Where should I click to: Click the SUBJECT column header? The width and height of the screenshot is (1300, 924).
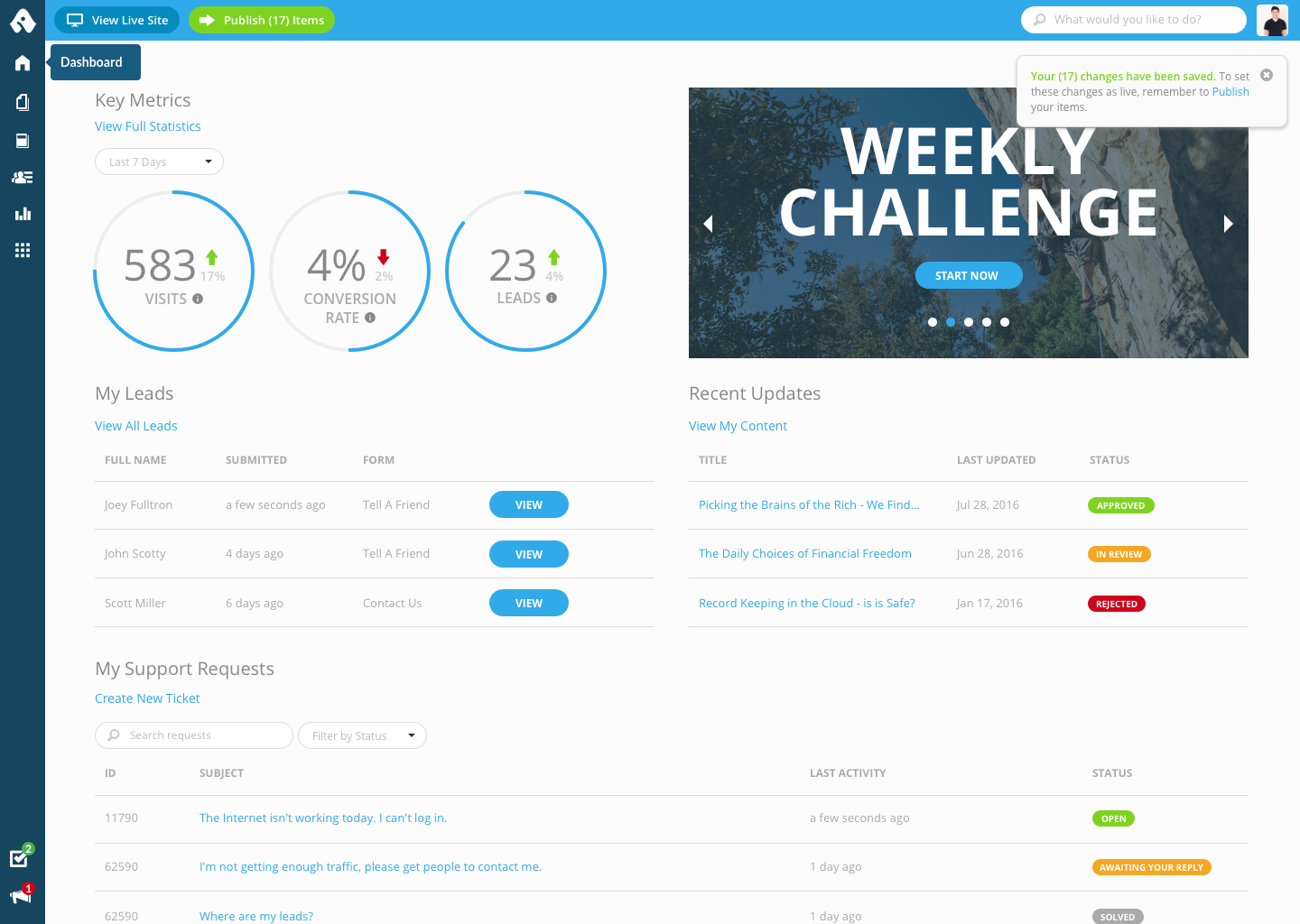[x=221, y=773]
